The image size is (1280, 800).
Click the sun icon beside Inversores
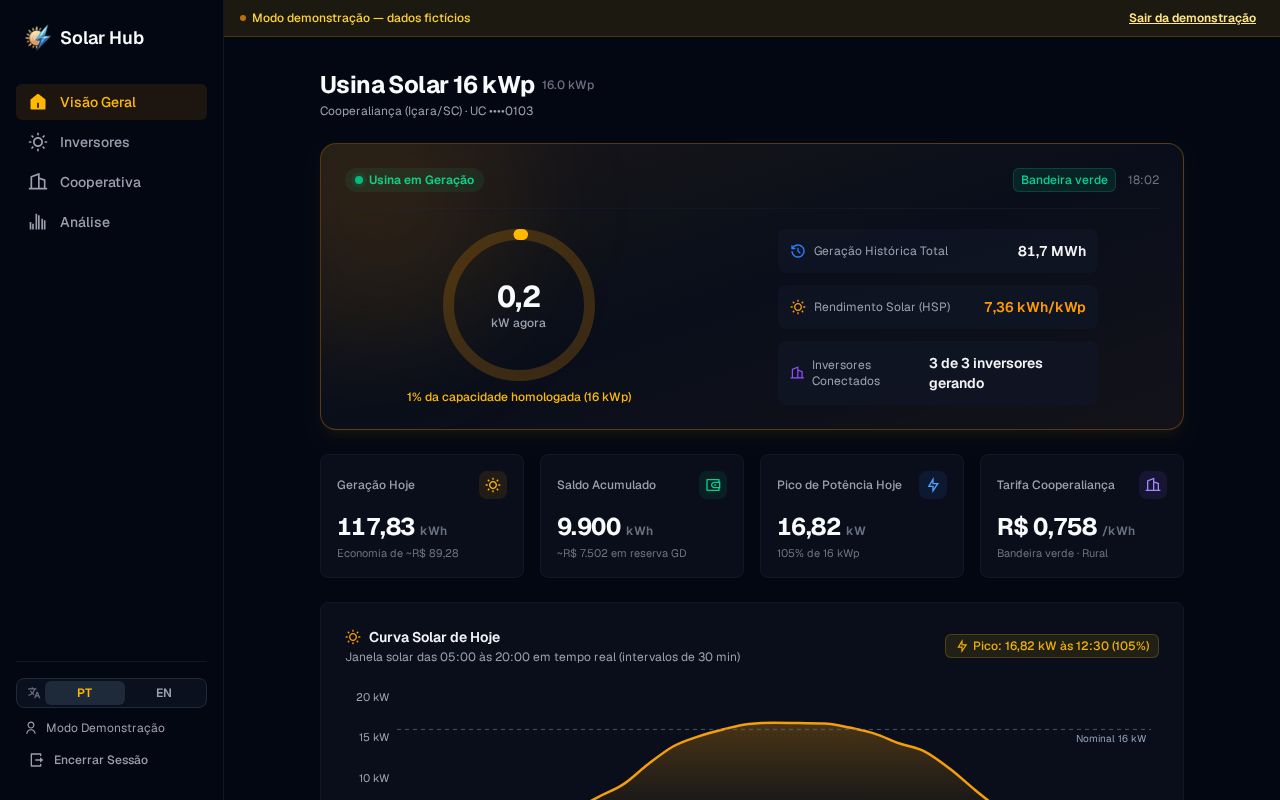[x=38, y=142]
